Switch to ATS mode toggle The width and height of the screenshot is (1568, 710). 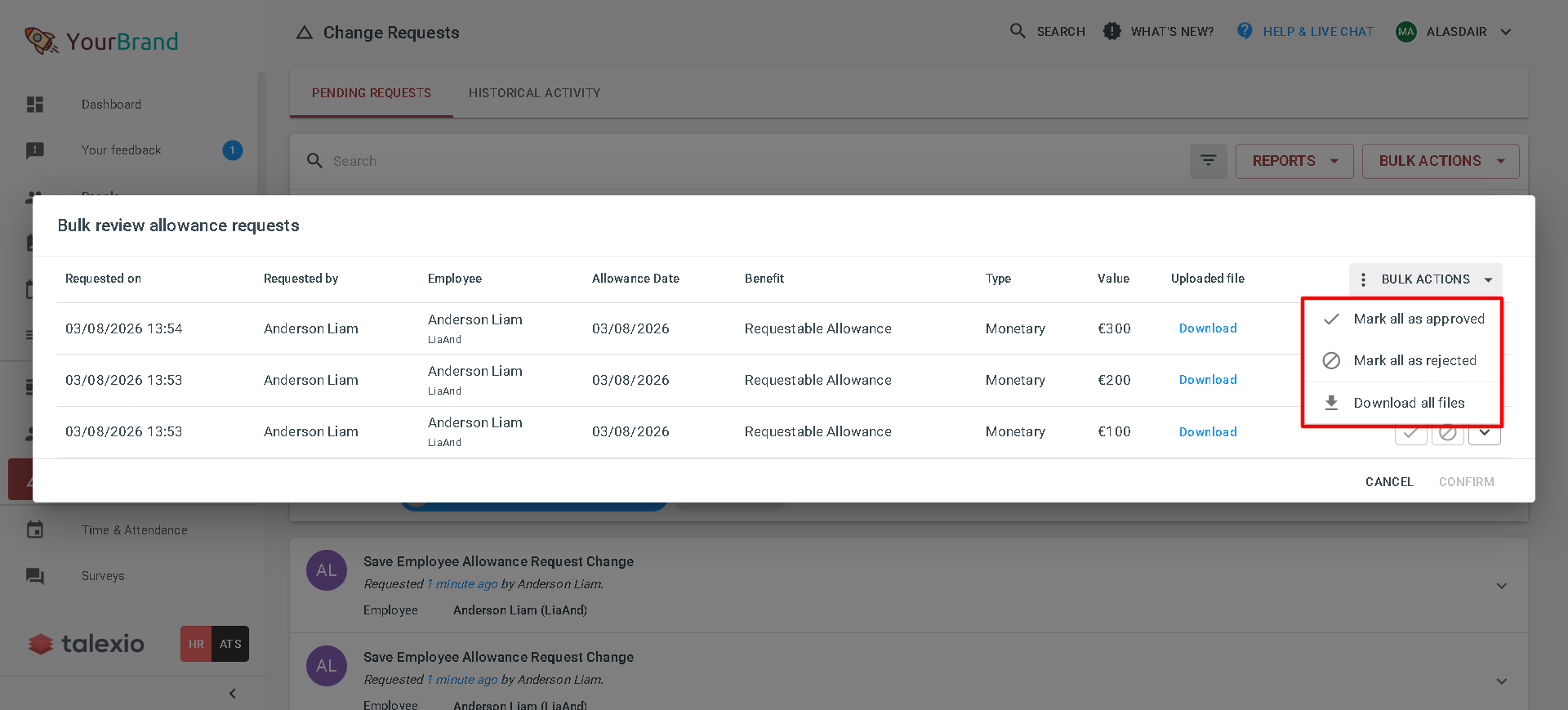[230, 644]
